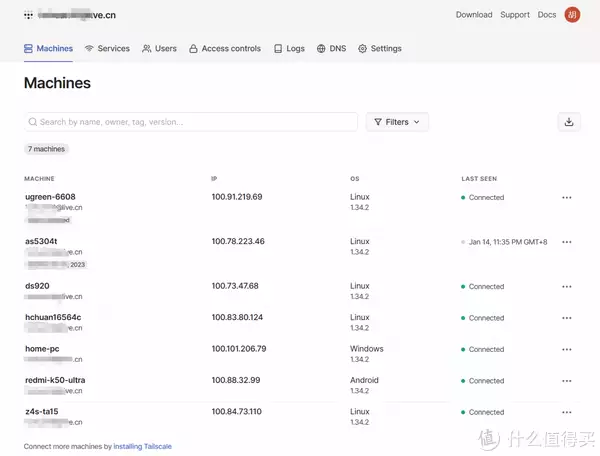This screenshot has width=600, height=456.
Task: Select IP address 100.78.223.46
Action: tap(238, 241)
